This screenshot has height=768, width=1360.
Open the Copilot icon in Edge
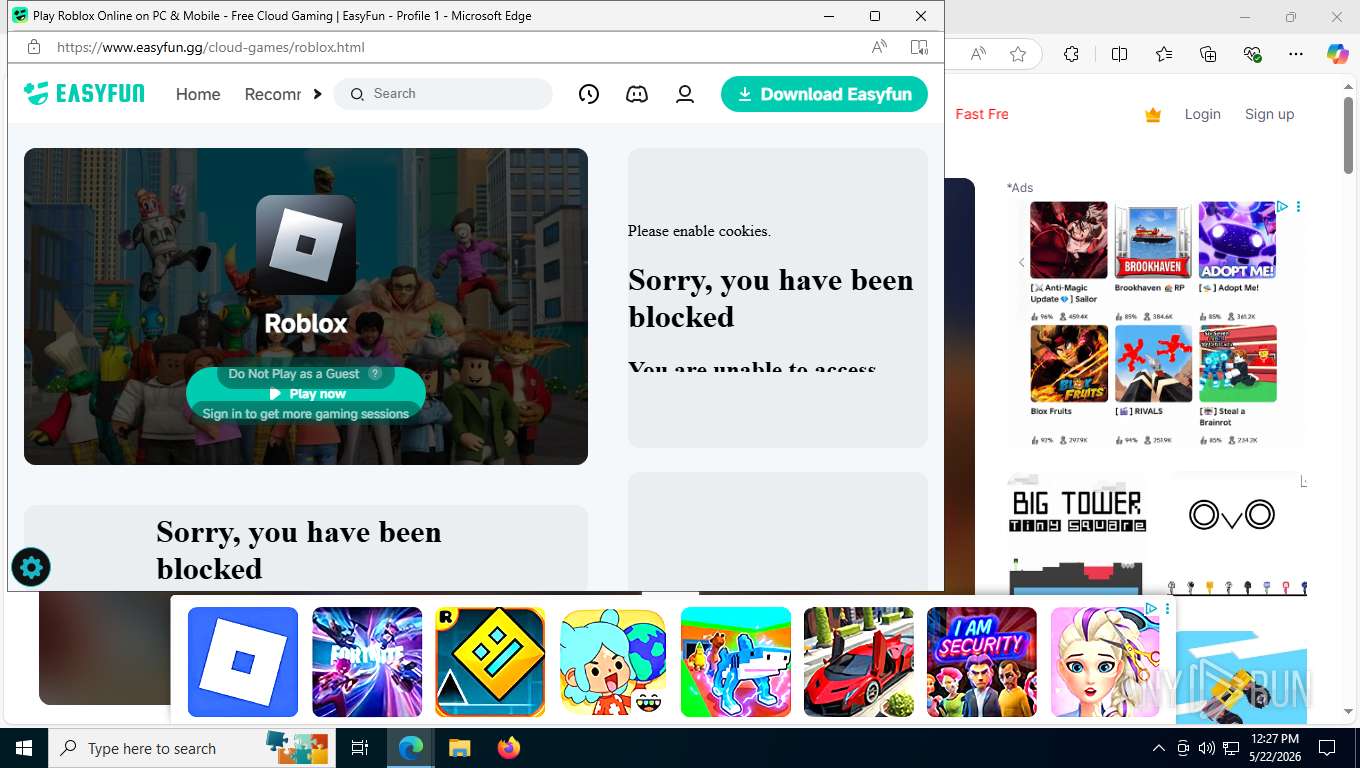coord(1338,54)
